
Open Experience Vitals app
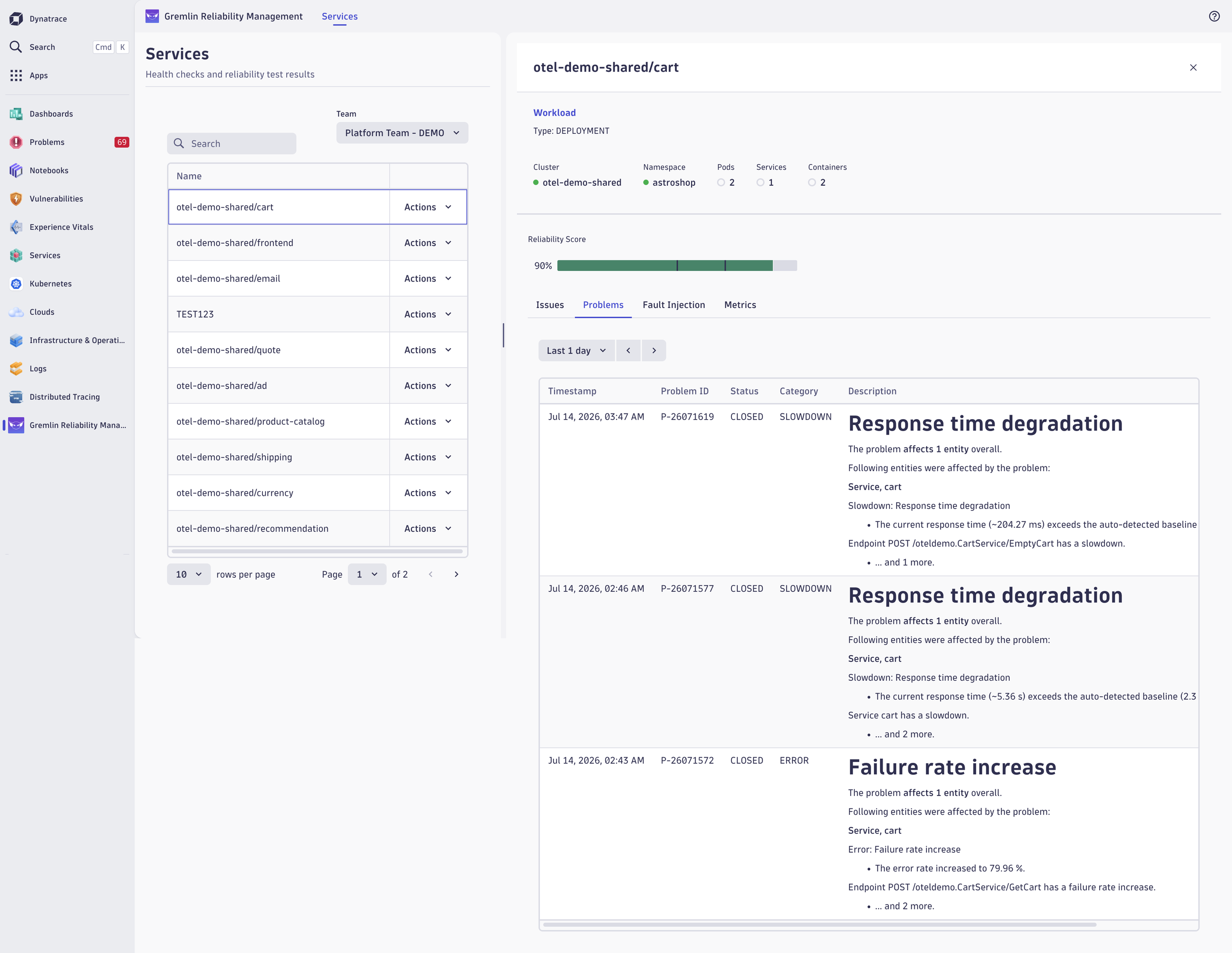67,226
